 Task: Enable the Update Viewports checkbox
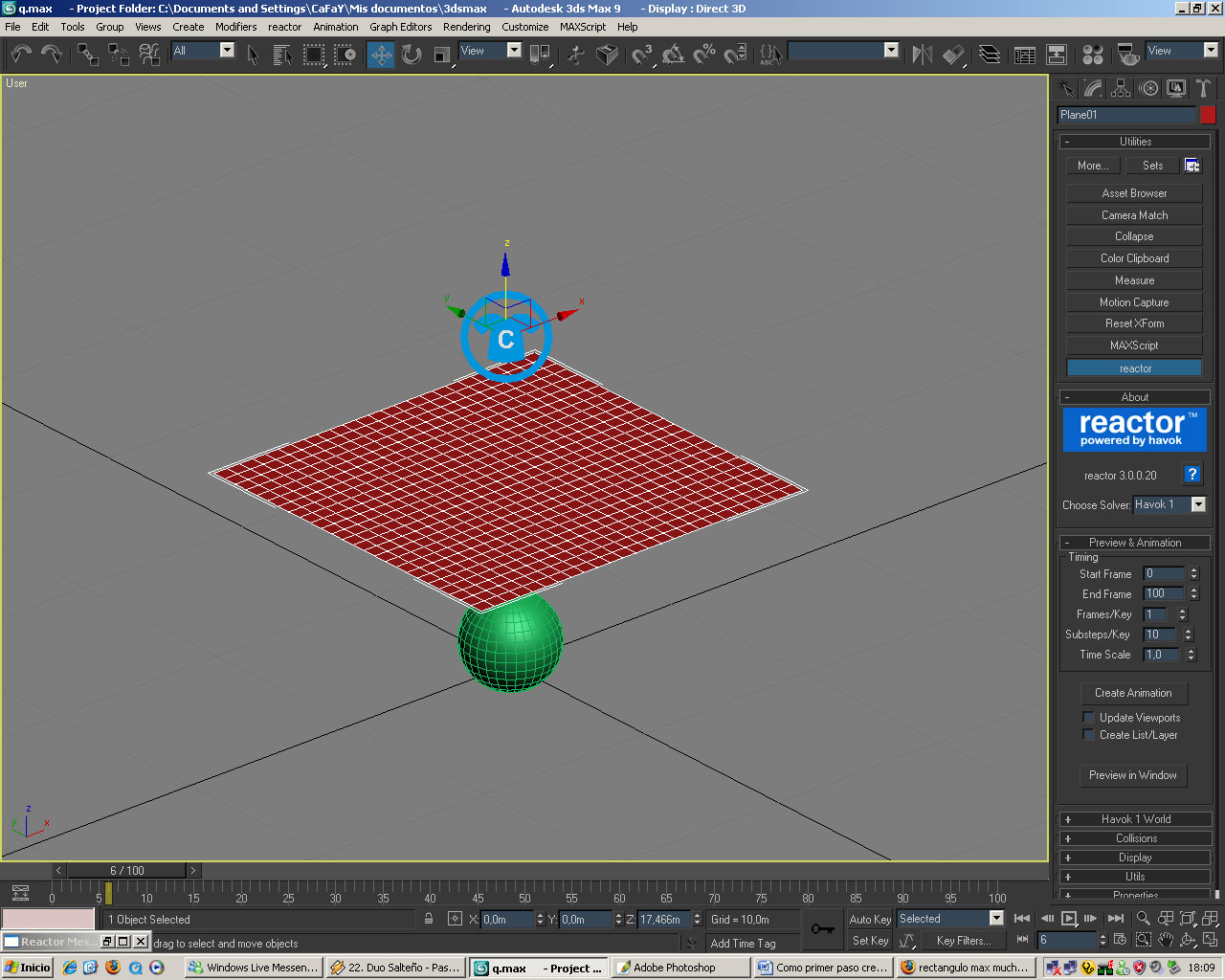[x=1088, y=718]
